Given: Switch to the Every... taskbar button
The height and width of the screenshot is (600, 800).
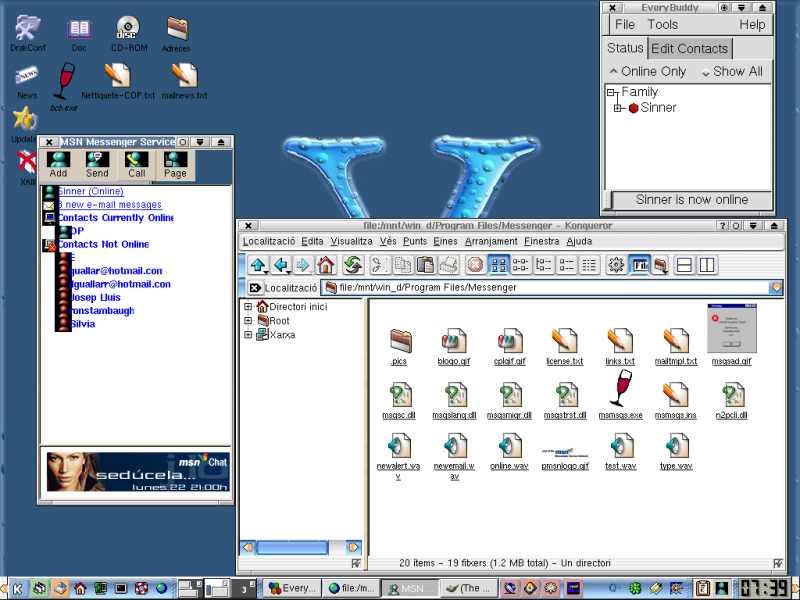Looking at the screenshot, I should tap(293, 588).
